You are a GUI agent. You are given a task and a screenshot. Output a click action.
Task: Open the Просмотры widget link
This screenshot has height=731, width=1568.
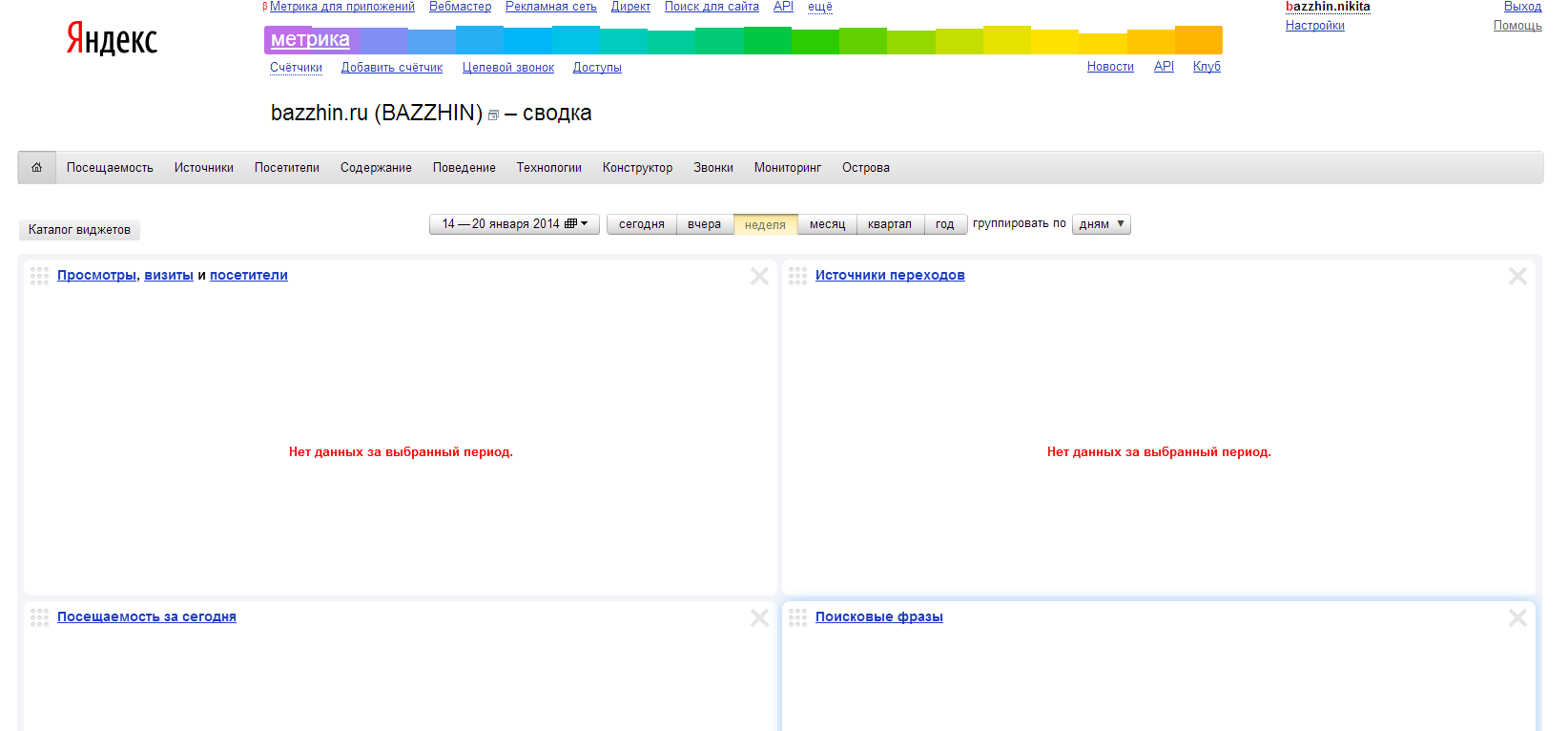click(96, 276)
